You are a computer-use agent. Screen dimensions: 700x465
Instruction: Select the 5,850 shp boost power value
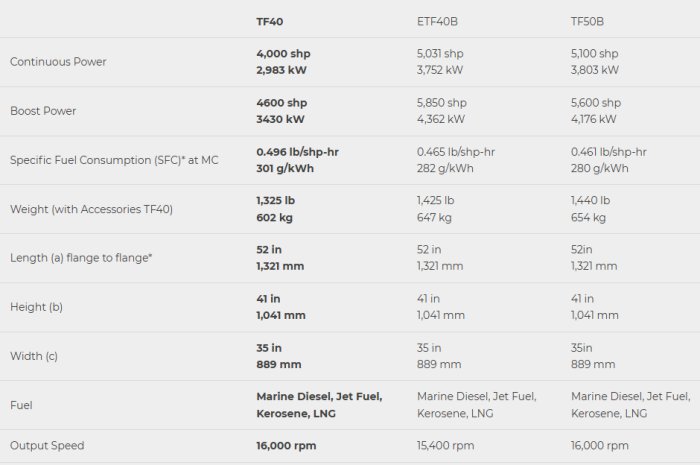(x=442, y=102)
